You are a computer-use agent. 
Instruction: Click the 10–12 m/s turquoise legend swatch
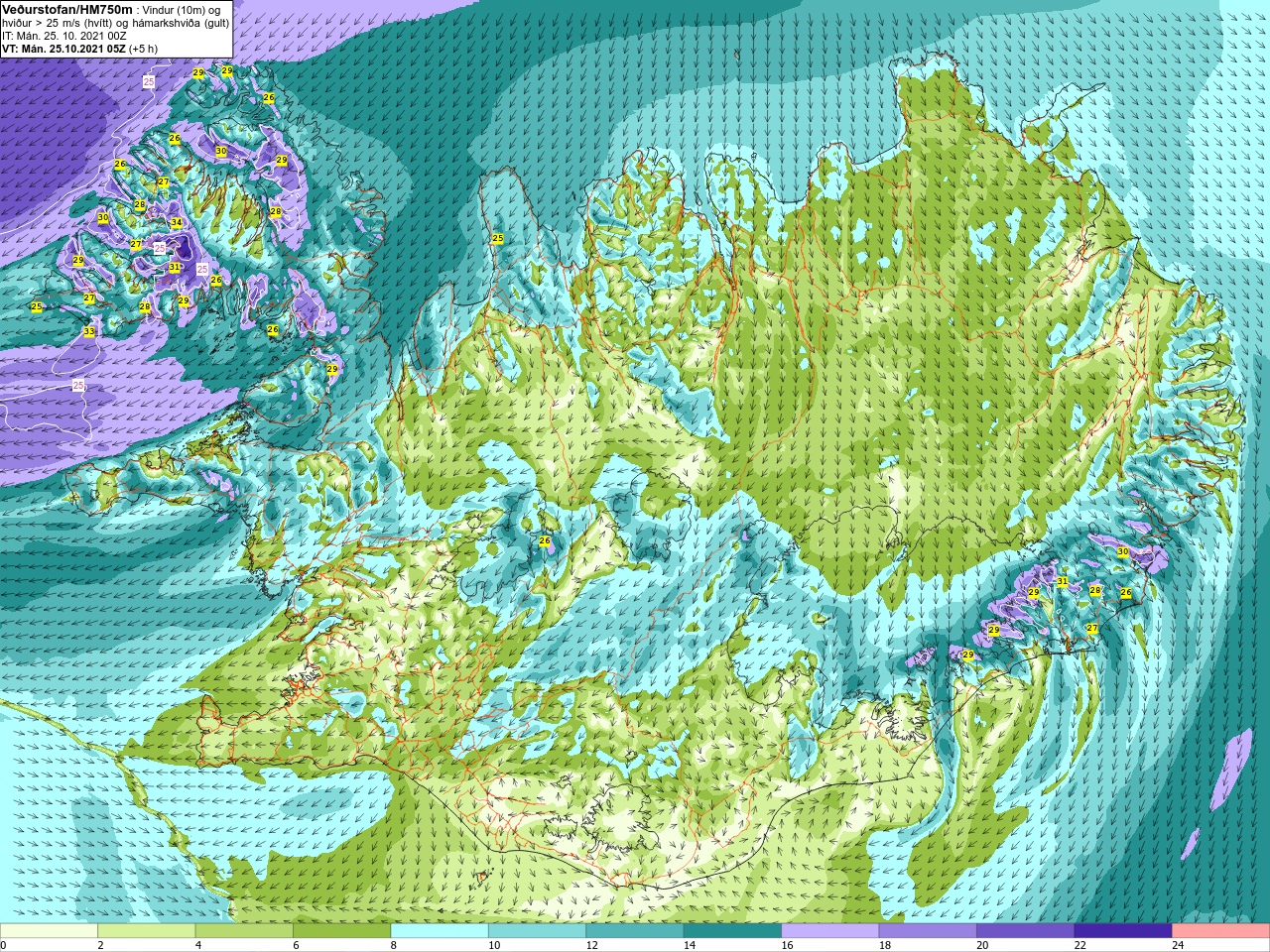537,931
